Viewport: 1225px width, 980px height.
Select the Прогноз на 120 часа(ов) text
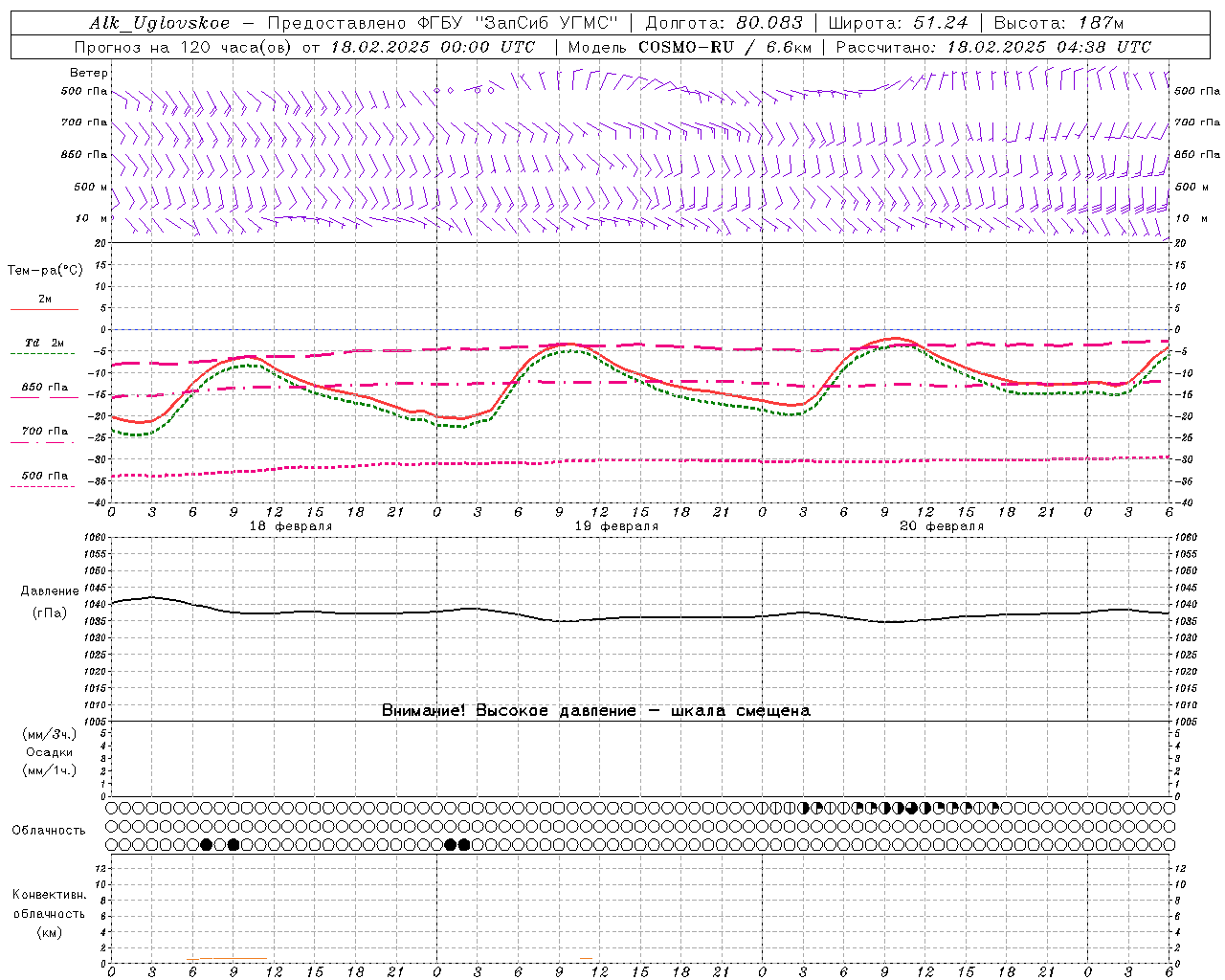pos(184,47)
